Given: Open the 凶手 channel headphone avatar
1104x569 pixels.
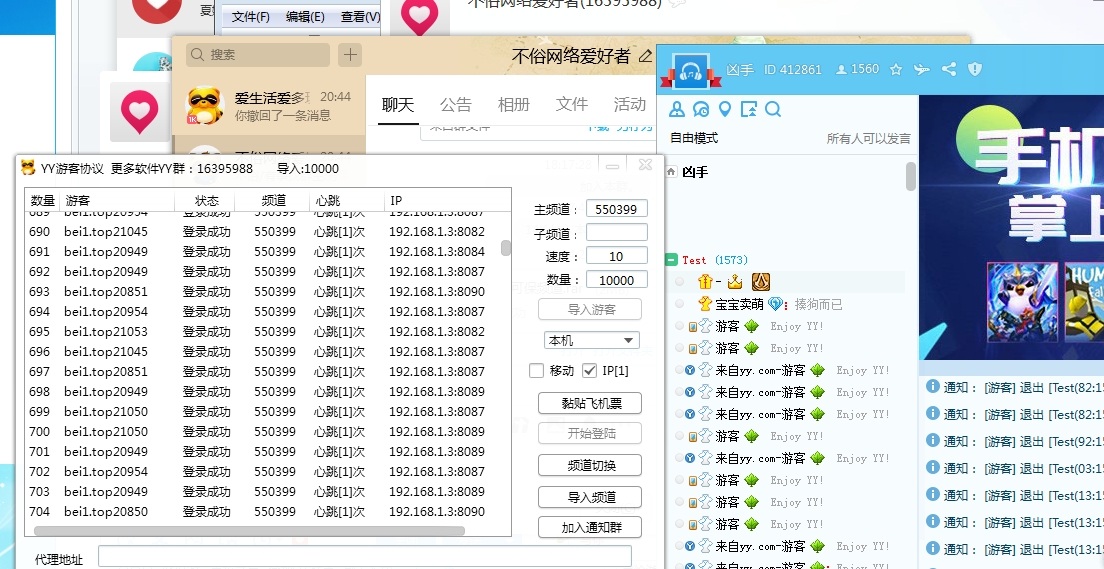Looking at the screenshot, I should pyautogui.click(x=691, y=70).
